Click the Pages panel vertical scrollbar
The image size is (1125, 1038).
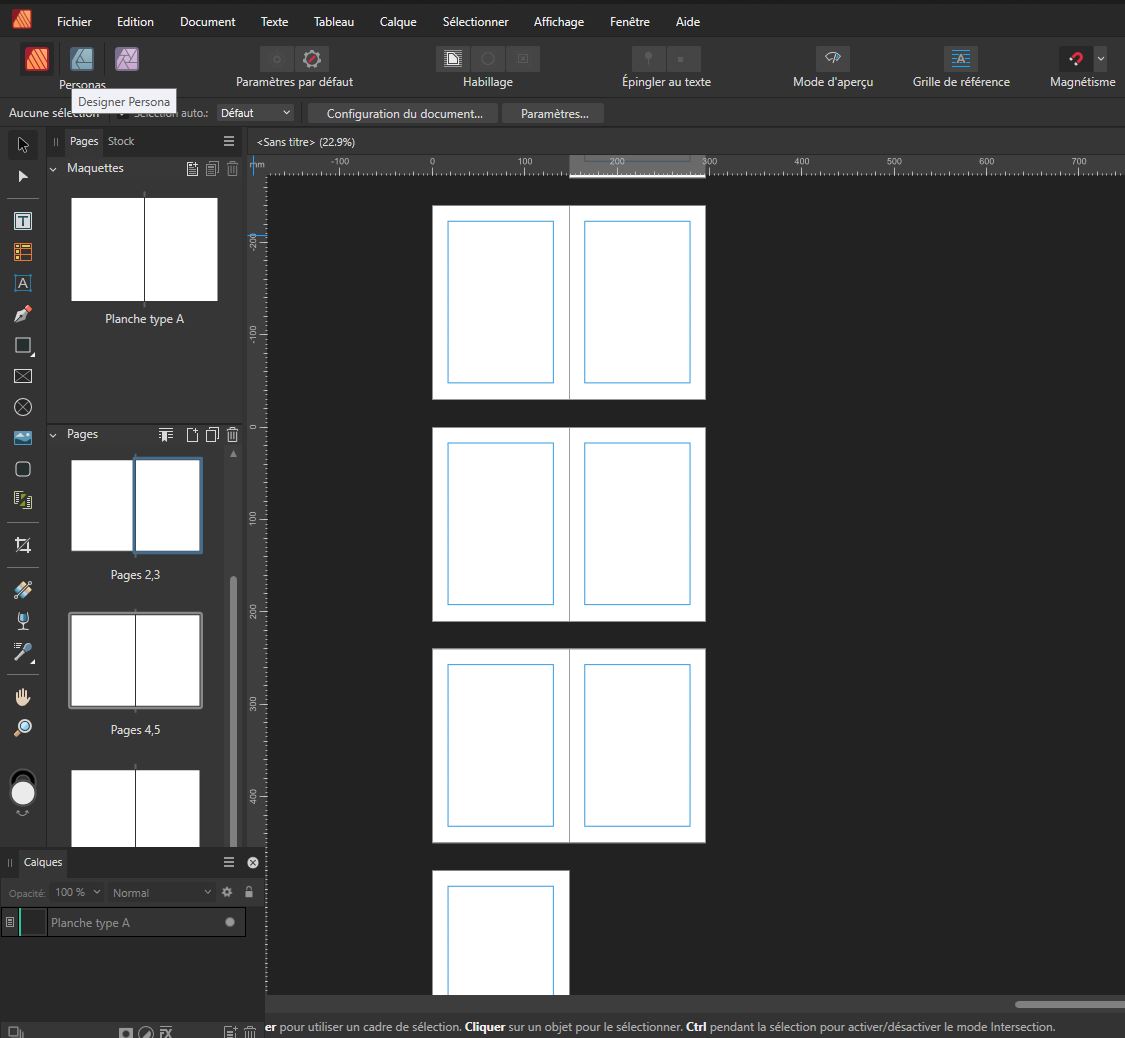(x=233, y=710)
